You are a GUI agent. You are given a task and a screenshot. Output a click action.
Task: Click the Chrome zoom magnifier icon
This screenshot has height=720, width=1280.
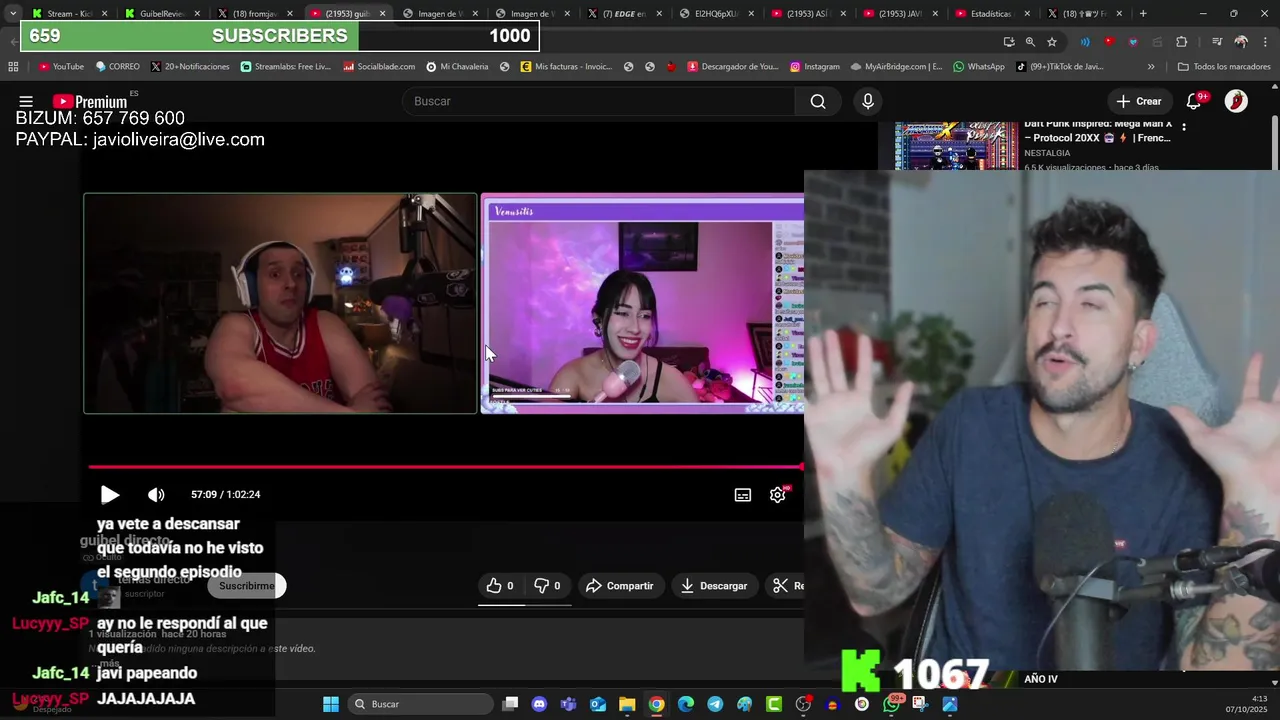click(1030, 42)
